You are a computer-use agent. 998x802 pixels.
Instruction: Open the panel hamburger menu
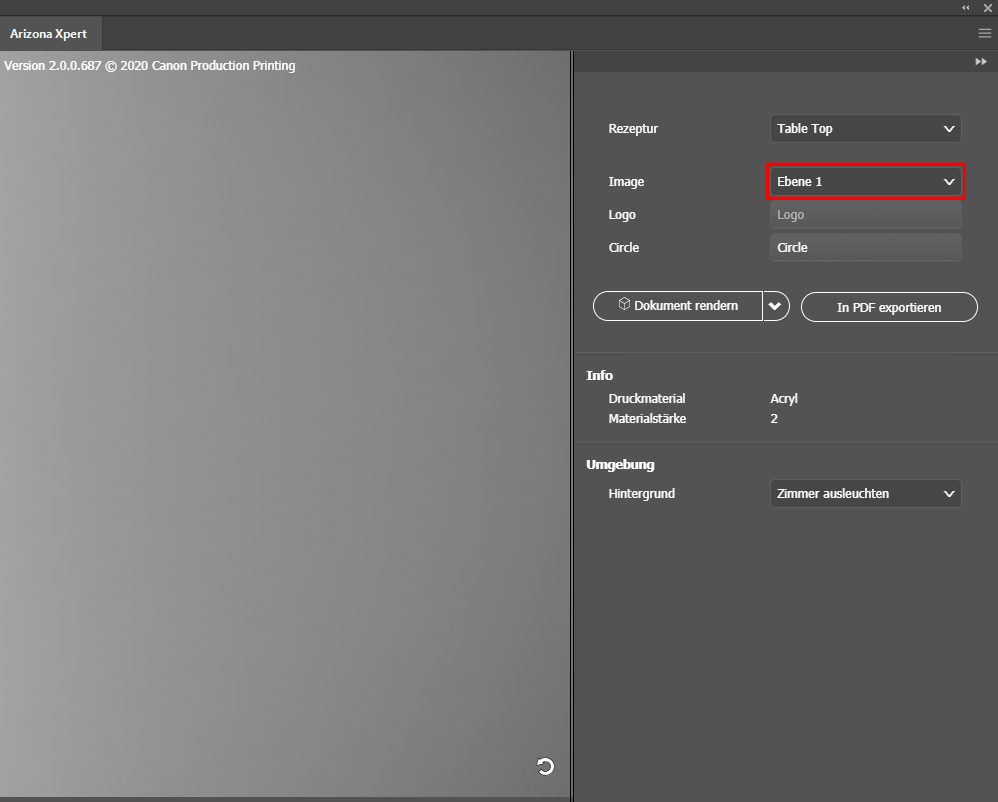coord(985,33)
